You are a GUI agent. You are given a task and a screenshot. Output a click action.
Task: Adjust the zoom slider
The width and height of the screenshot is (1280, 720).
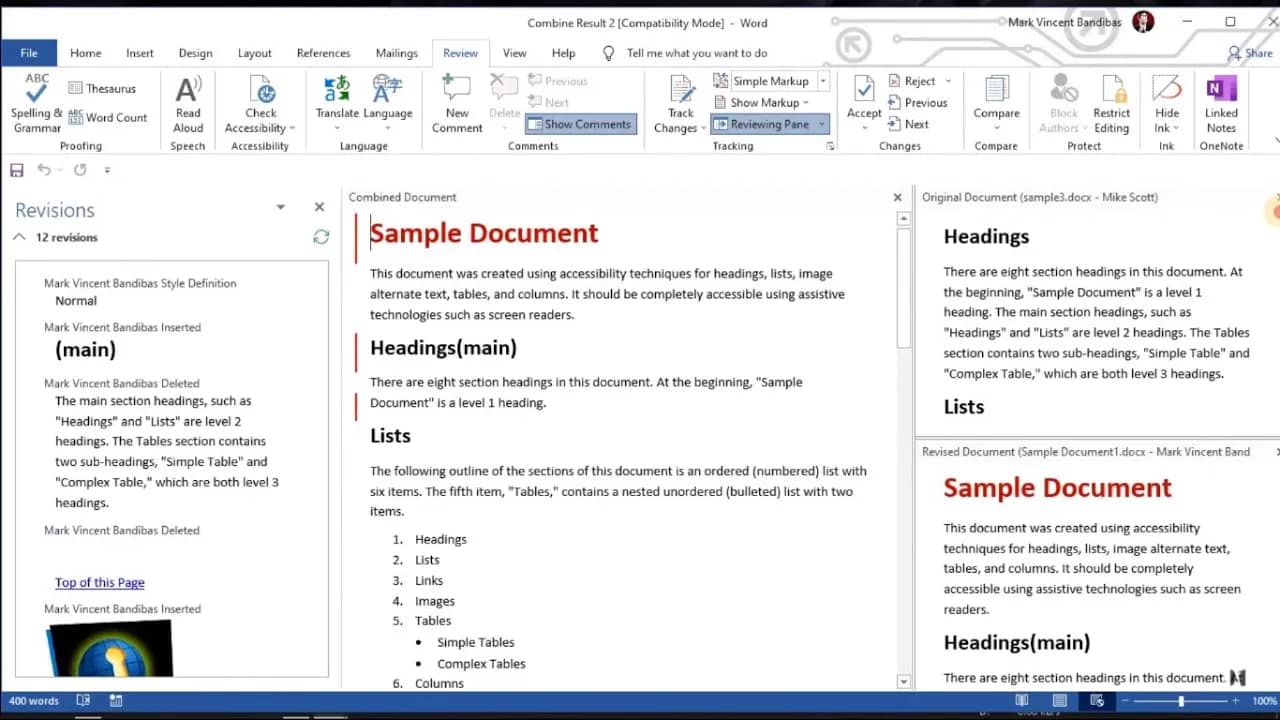coord(1180,701)
